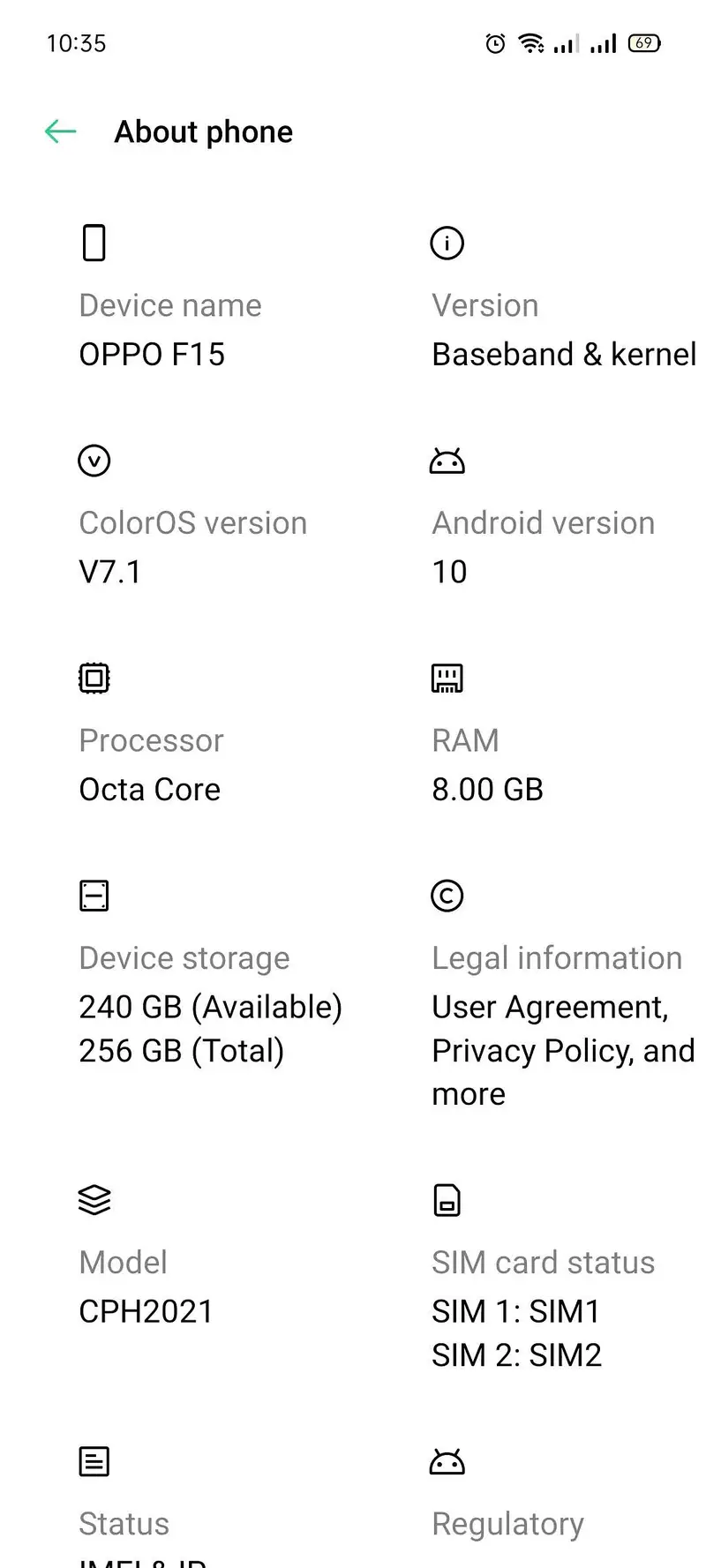Tap the copyright icon for Legal information
The width and height of the screenshot is (706, 1568).
[447, 896]
